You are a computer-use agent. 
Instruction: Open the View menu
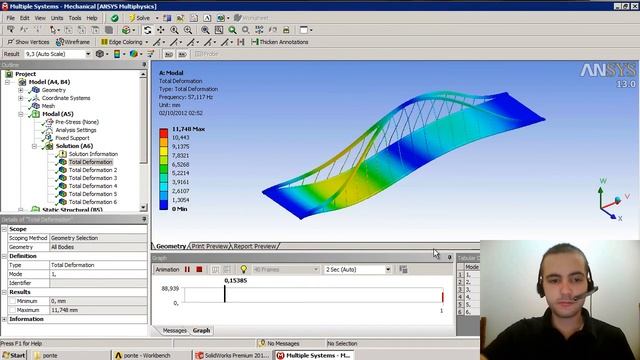40,18
